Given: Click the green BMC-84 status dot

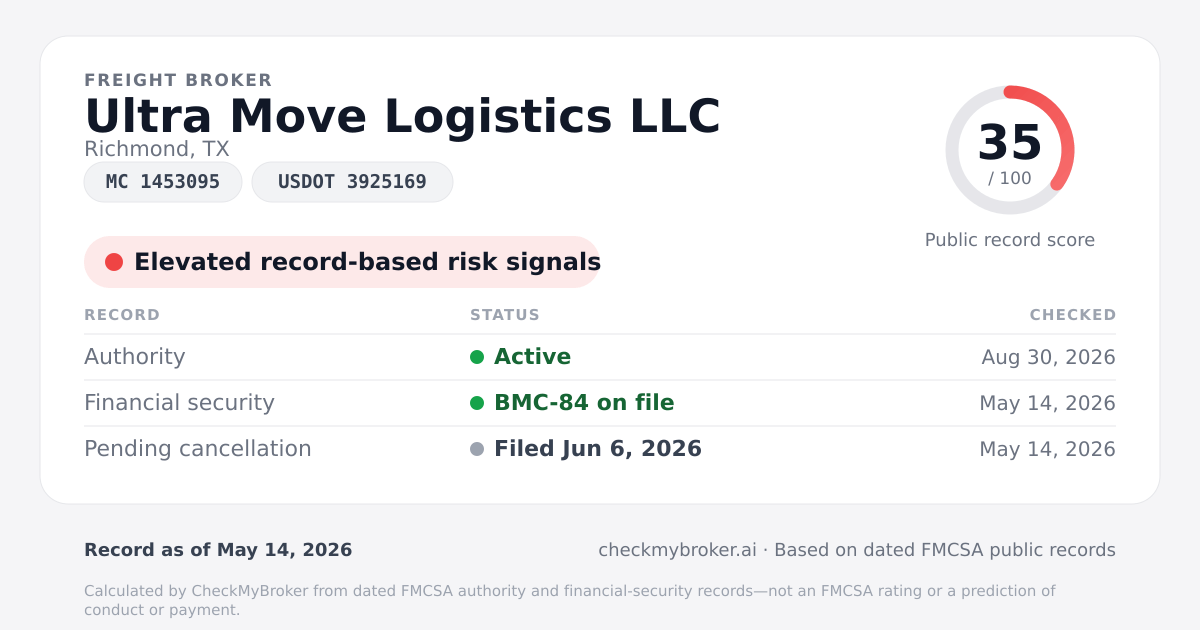Looking at the screenshot, I should pos(477,403).
